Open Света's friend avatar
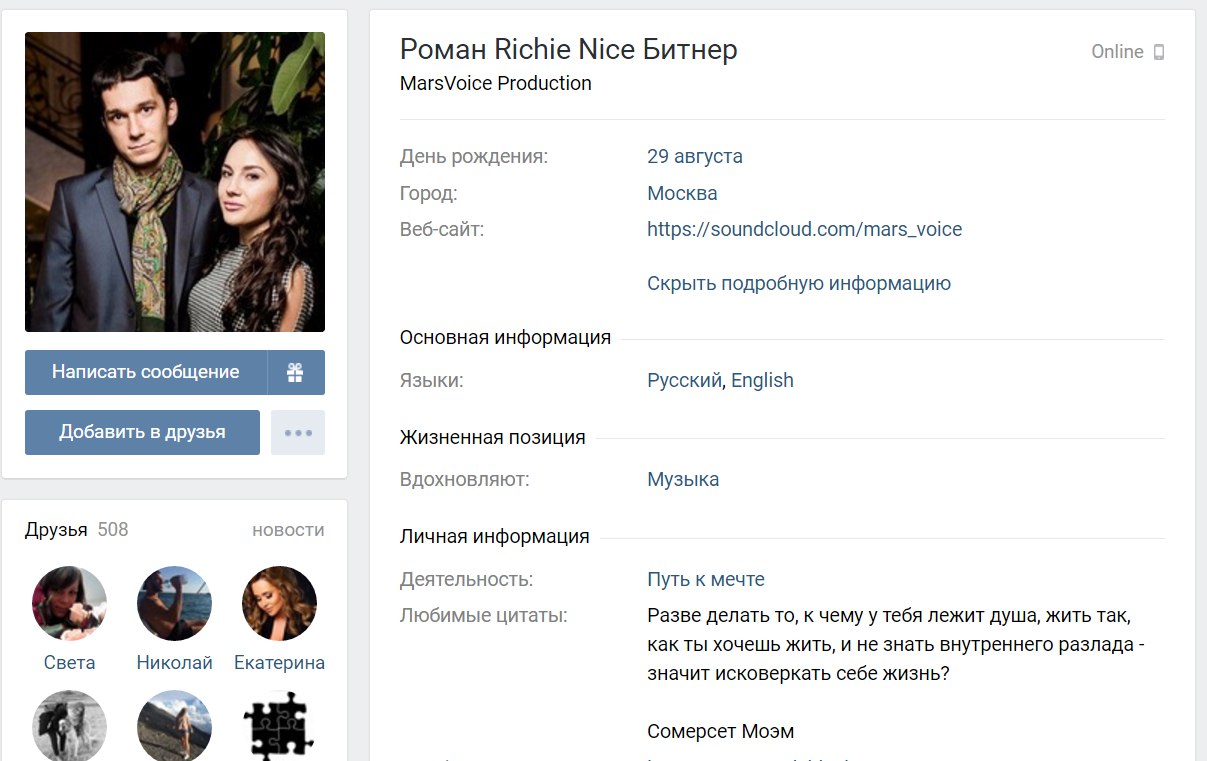Screen dimensions: 1207x761 point(70,604)
